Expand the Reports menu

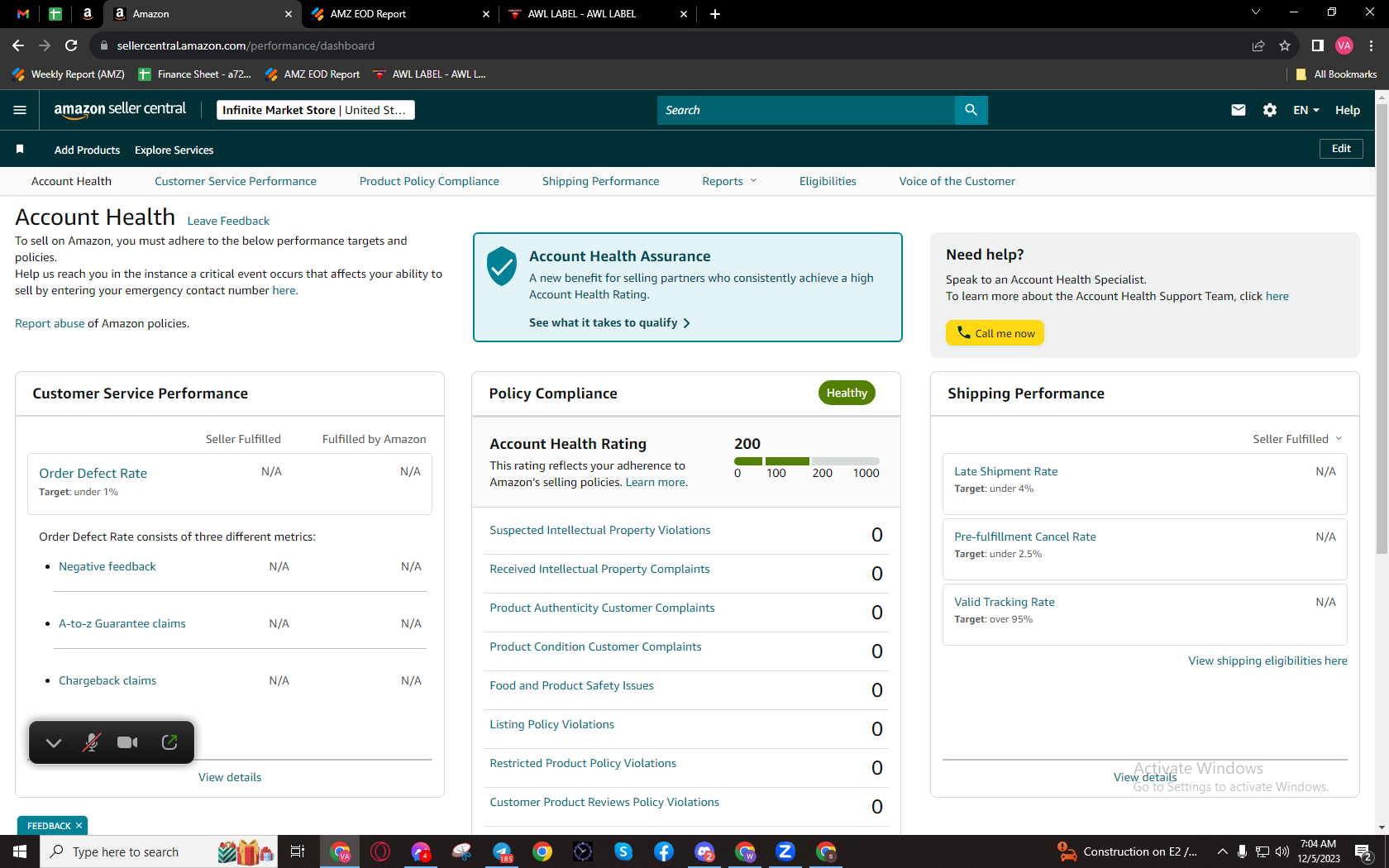point(729,181)
